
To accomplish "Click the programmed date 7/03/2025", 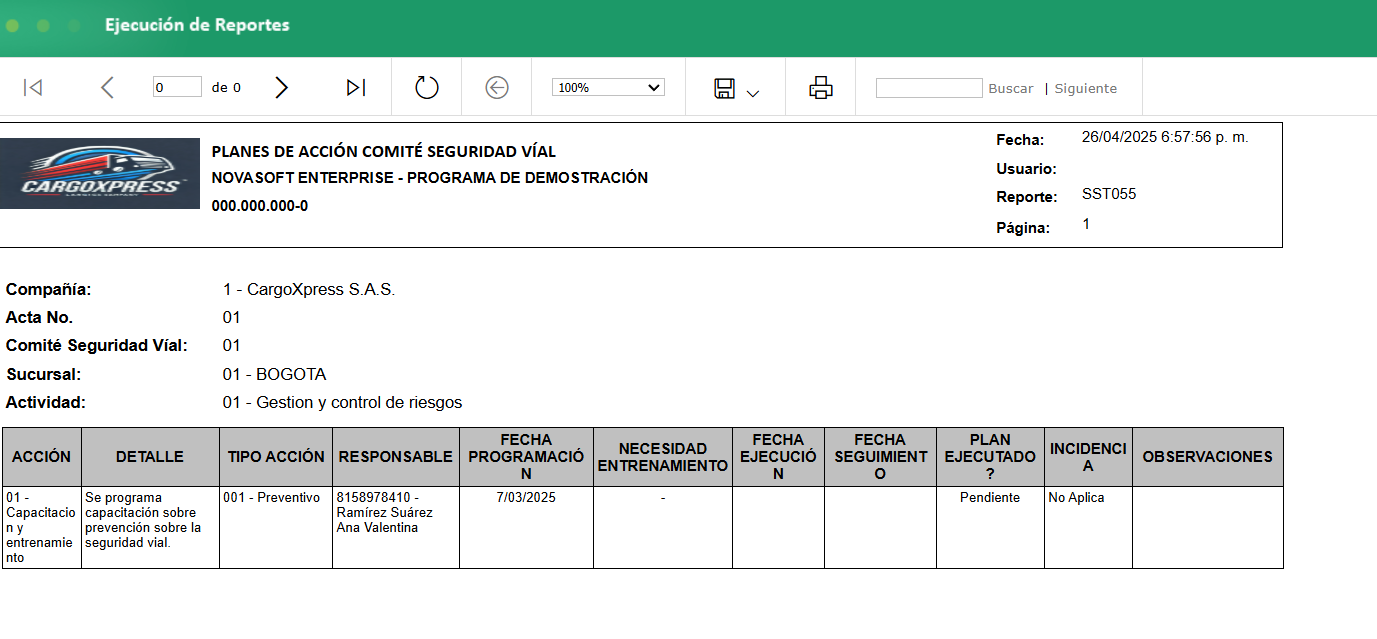I will tap(526, 497).
